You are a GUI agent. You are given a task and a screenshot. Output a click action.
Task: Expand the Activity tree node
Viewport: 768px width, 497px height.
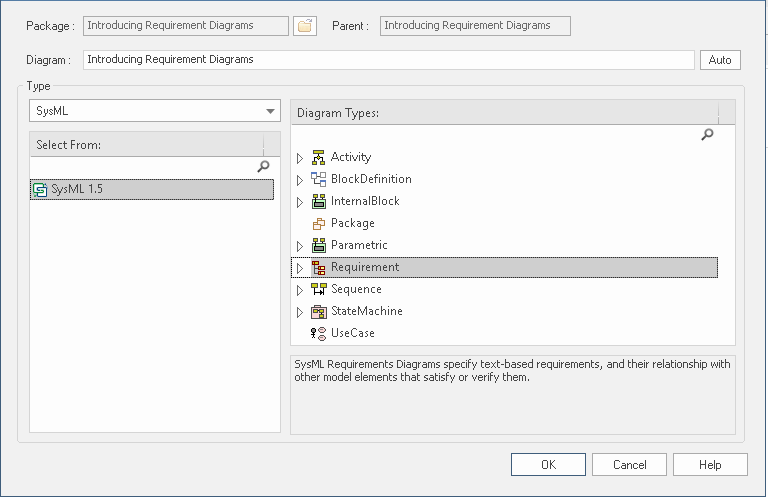pos(299,158)
